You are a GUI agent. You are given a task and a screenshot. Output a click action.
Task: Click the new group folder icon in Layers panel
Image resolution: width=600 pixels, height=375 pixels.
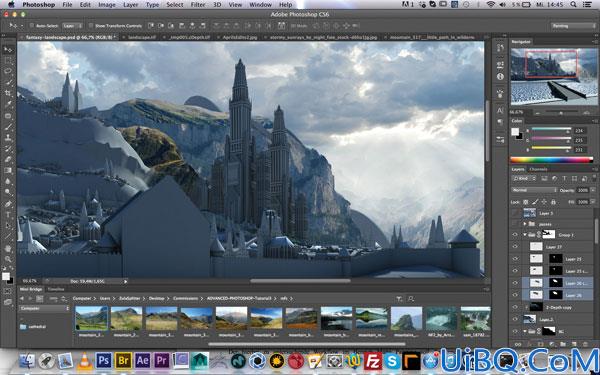click(x=563, y=344)
